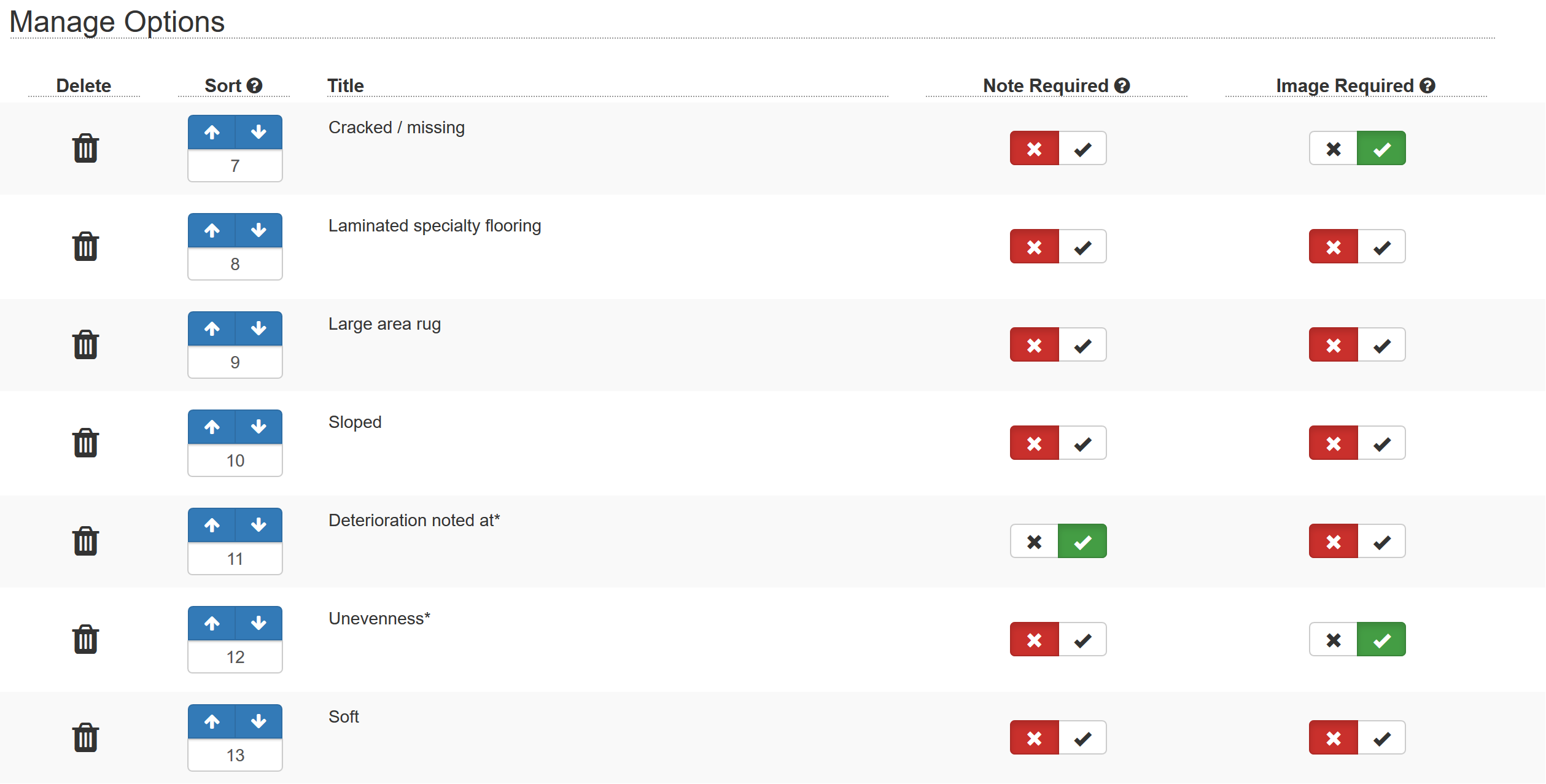Open Sort column help icon
Screen dimensions: 1546x784
click(x=255, y=86)
